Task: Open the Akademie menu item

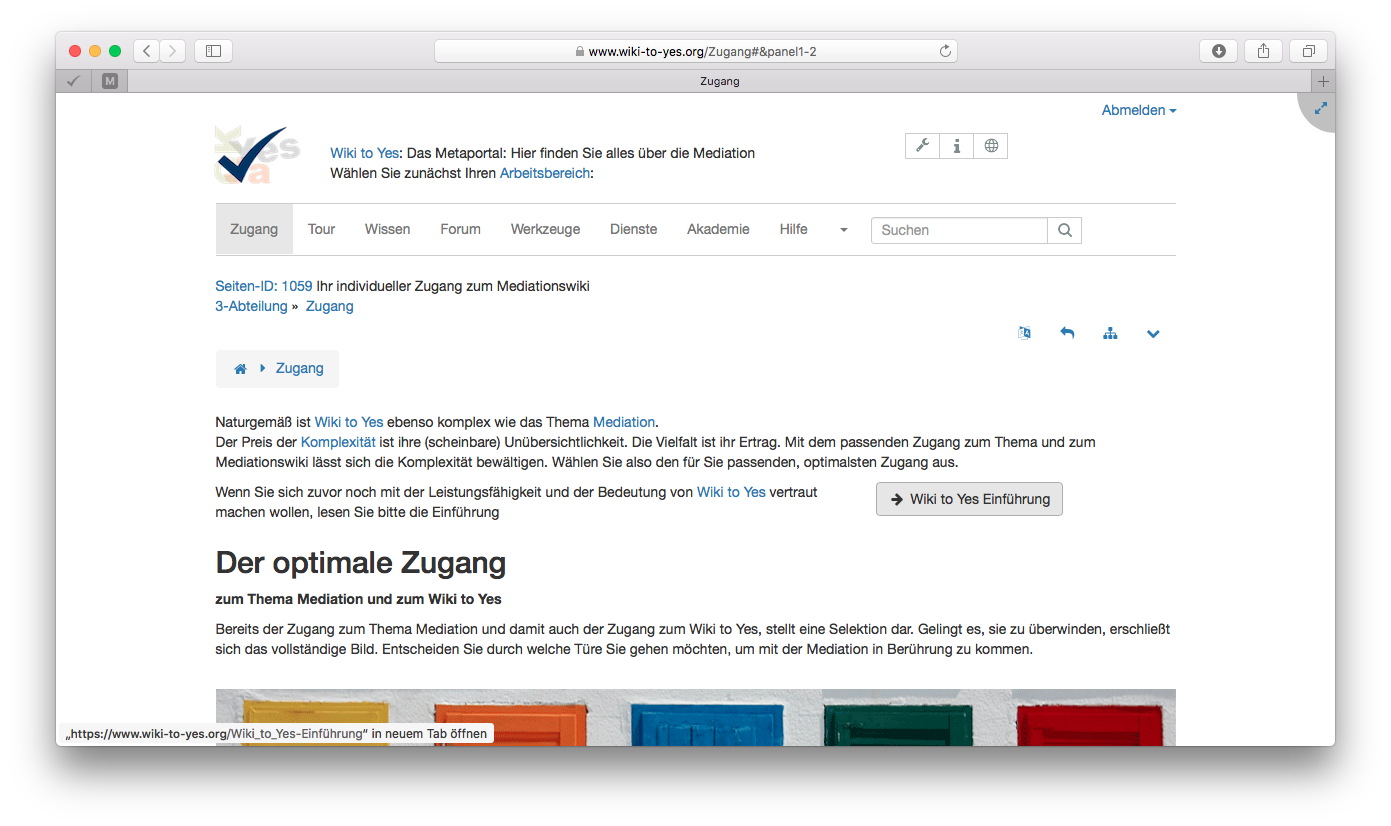Action: [x=717, y=230]
